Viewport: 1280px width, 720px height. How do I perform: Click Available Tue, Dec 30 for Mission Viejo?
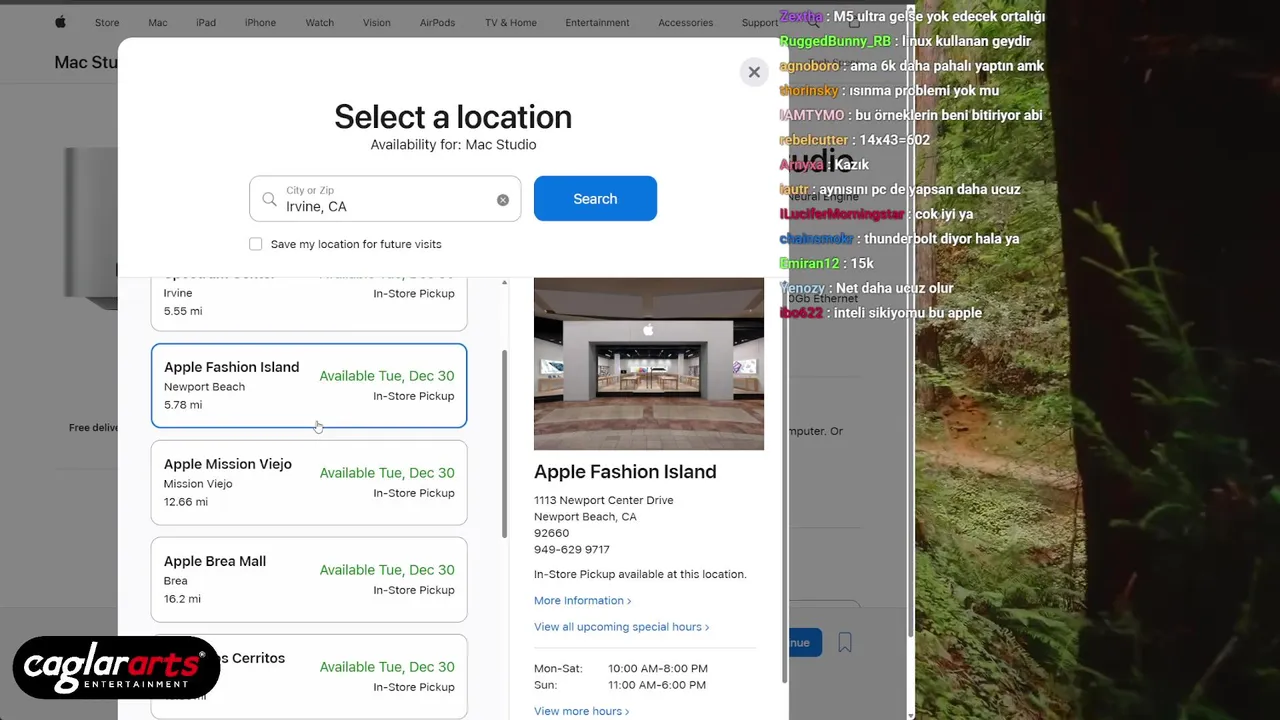coord(387,473)
